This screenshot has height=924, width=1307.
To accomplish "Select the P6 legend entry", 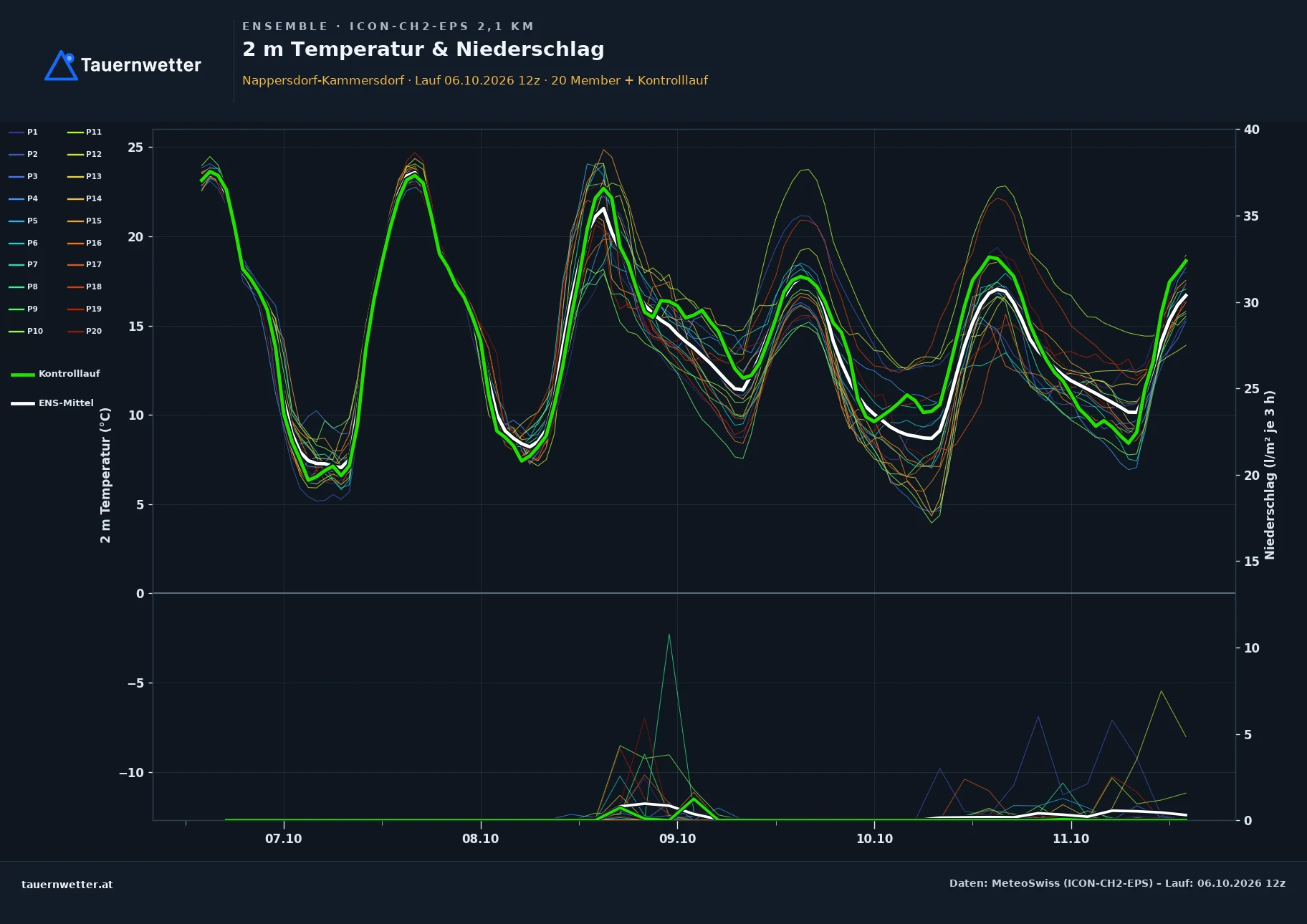I will [x=23, y=243].
